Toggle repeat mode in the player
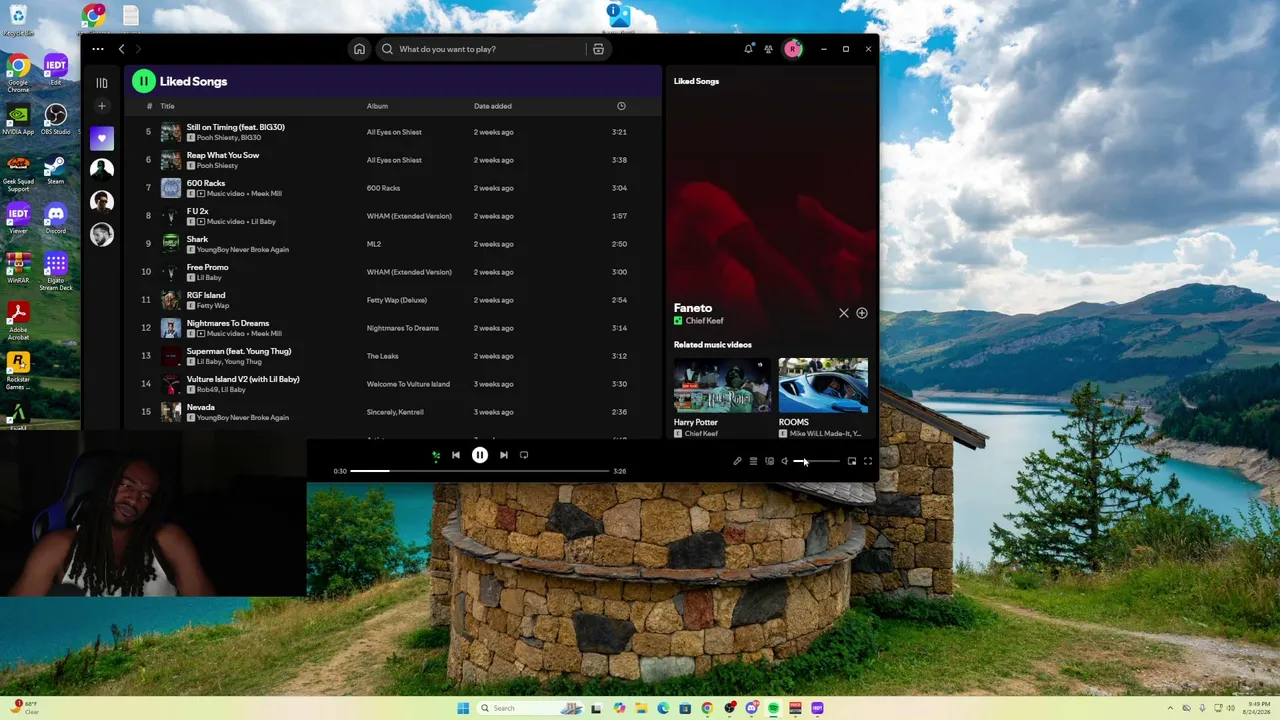 click(524, 455)
